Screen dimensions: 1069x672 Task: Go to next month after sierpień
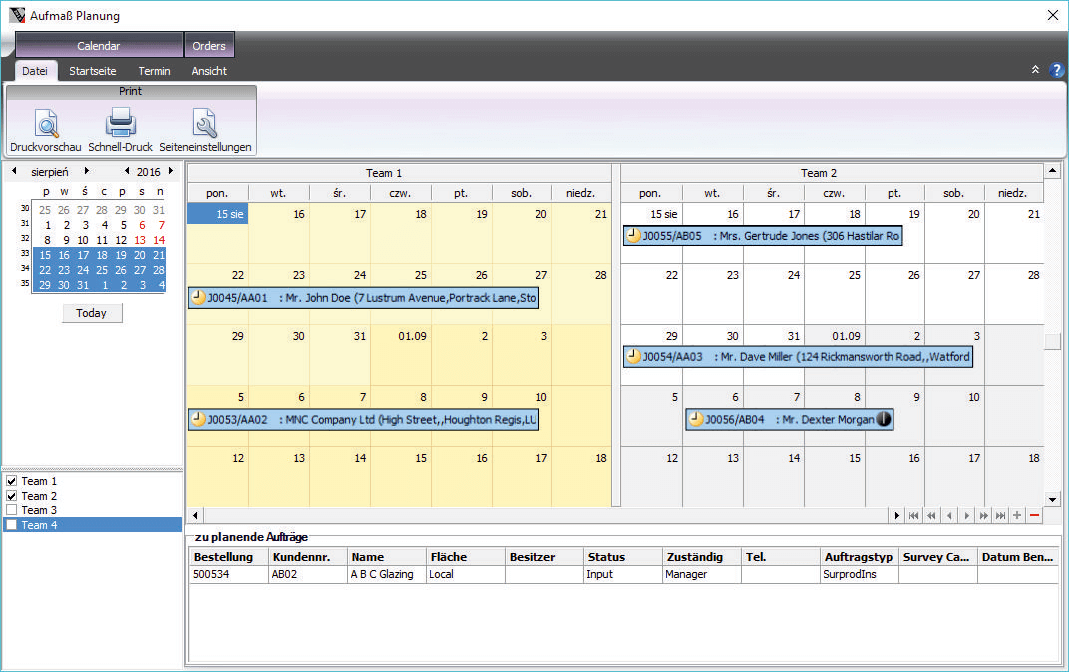point(87,172)
